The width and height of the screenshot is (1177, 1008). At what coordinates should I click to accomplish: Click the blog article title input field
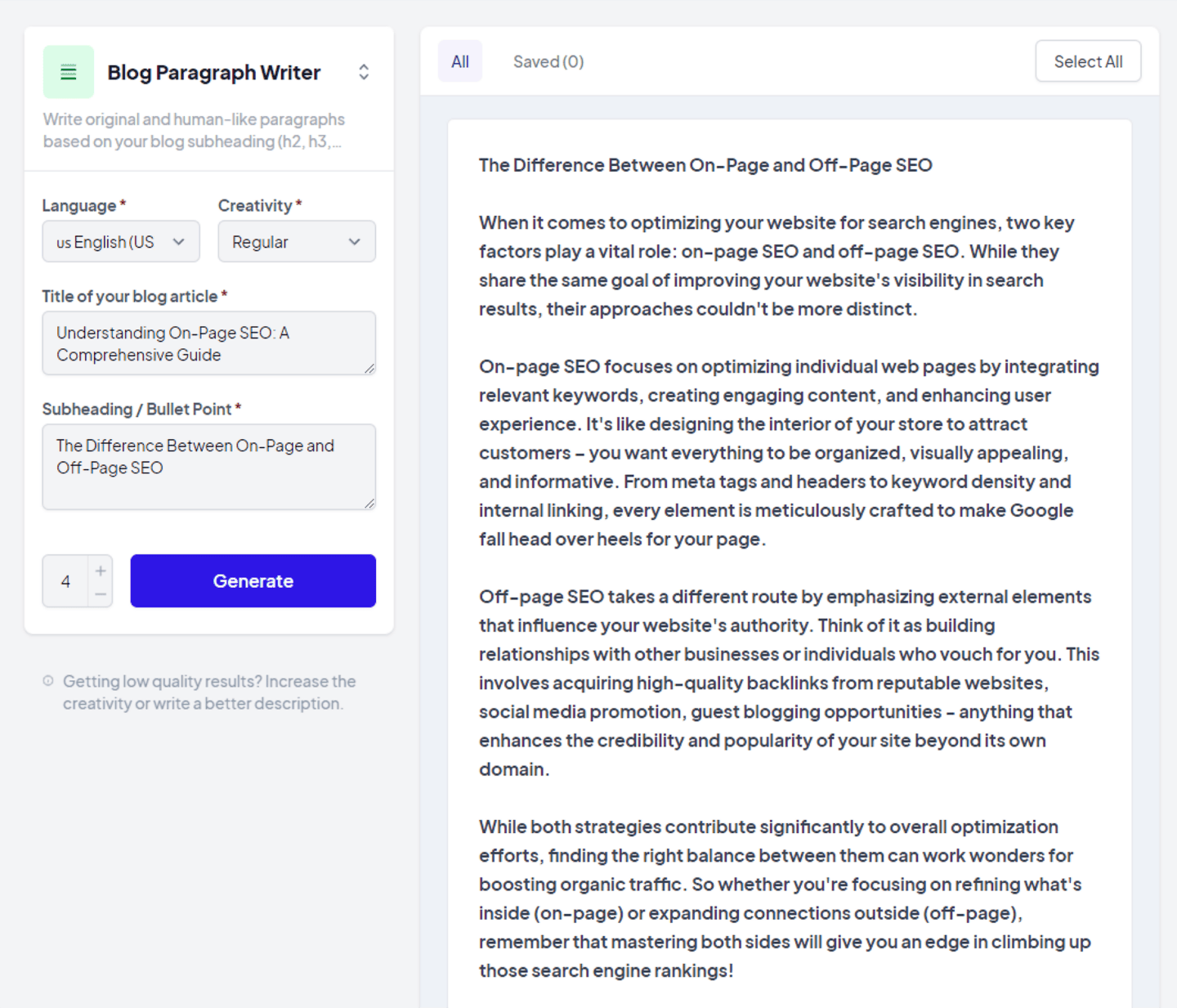click(x=208, y=343)
